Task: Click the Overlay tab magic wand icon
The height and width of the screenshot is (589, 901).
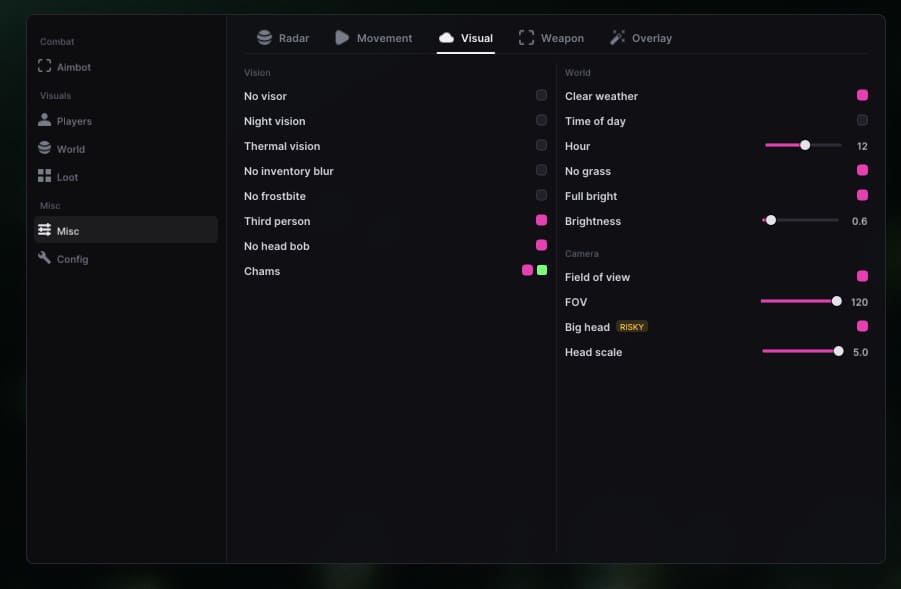Action: (x=617, y=37)
